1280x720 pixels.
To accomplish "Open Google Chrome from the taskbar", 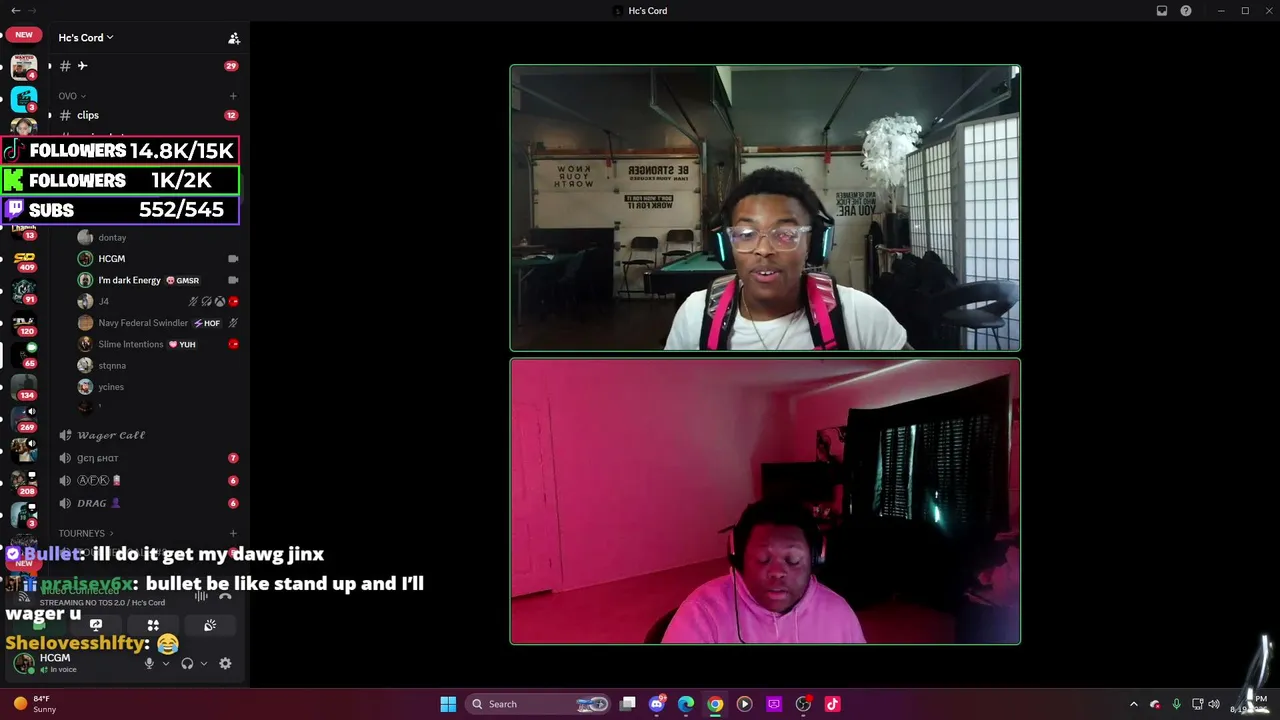I will [x=715, y=704].
